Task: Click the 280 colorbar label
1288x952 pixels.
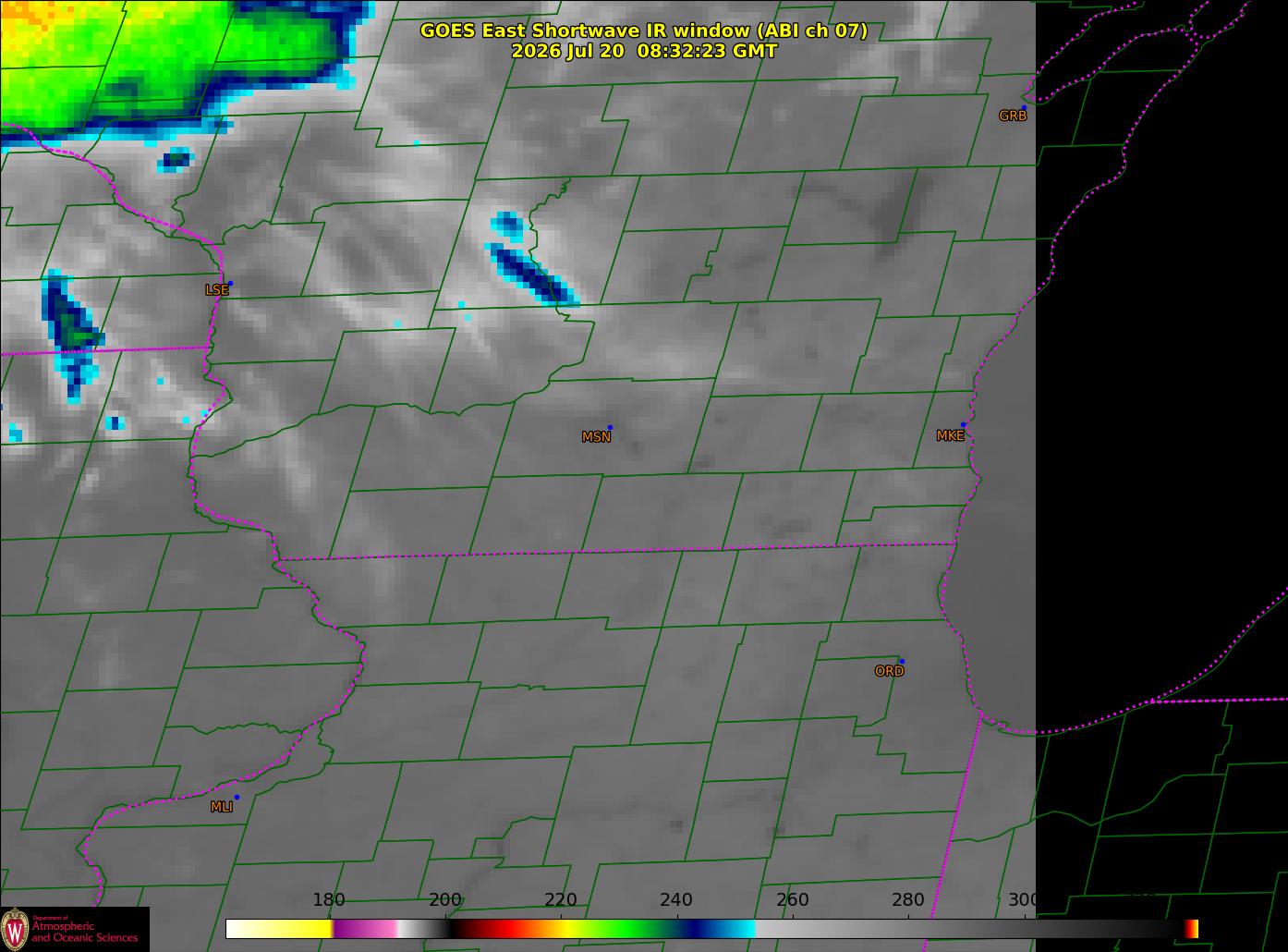Action: click(x=908, y=899)
